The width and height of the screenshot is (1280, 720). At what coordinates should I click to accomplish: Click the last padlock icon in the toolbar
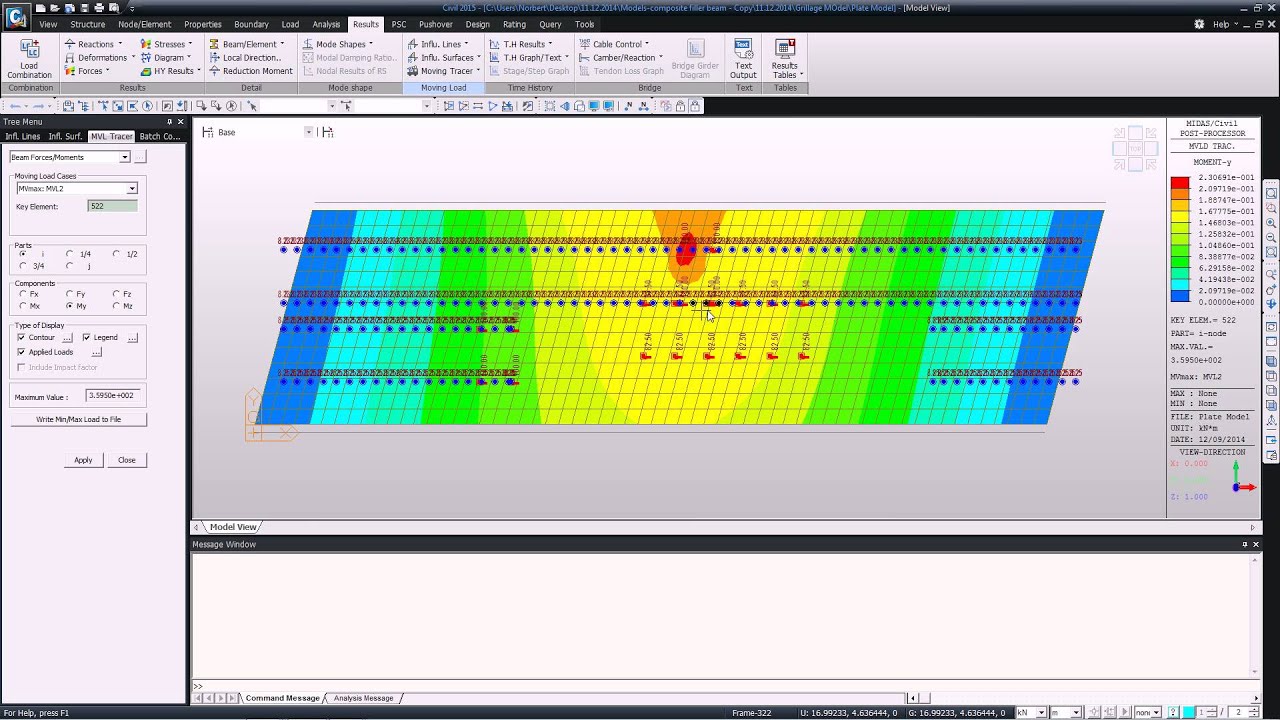click(696, 106)
